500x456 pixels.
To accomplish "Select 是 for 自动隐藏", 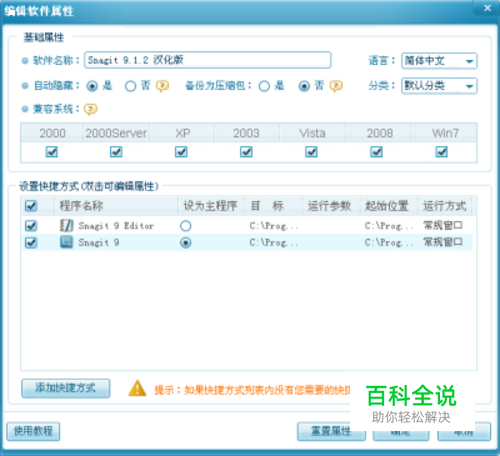I will pyautogui.click(x=92, y=86).
